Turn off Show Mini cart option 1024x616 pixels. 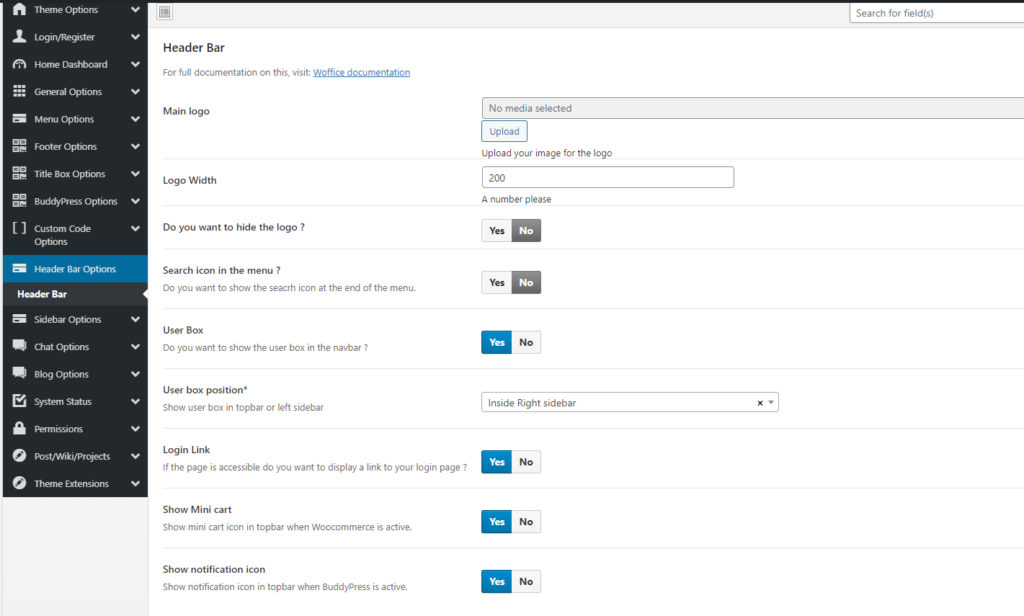(526, 522)
